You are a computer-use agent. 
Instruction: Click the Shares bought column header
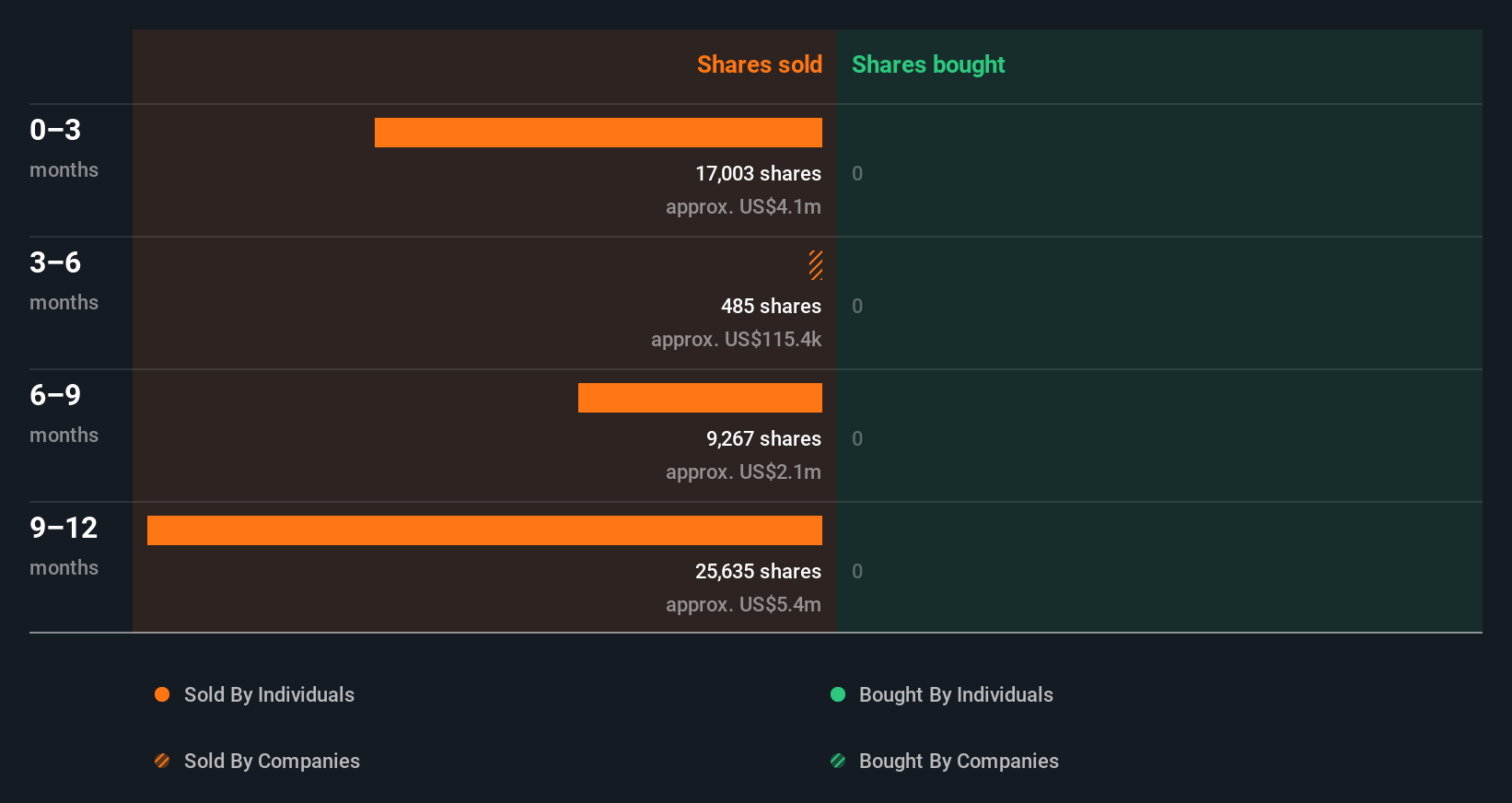click(928, 64)
